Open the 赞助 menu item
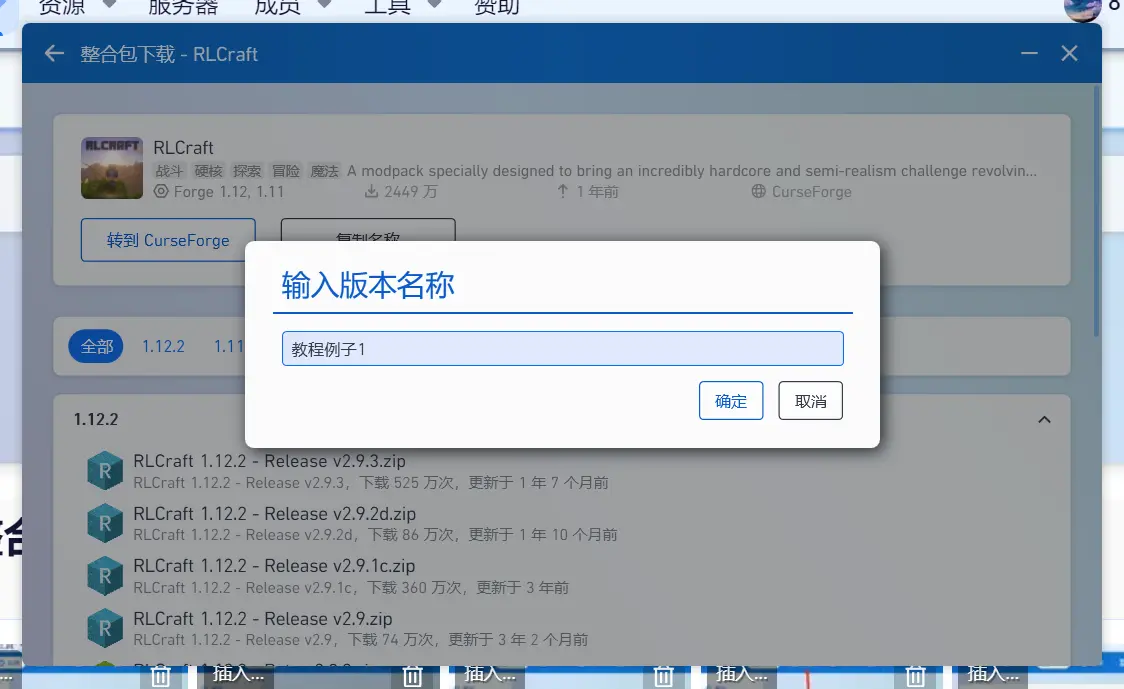 click(496, 8)
